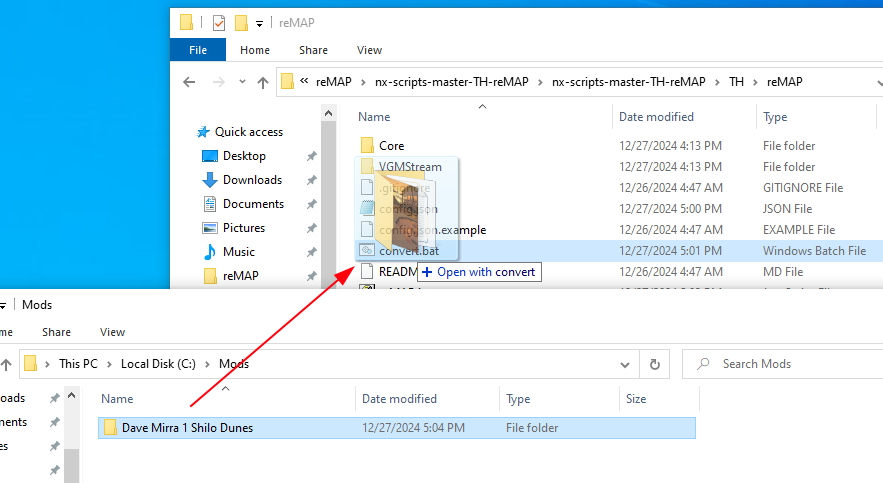Open the Core folder

(391, 146)
